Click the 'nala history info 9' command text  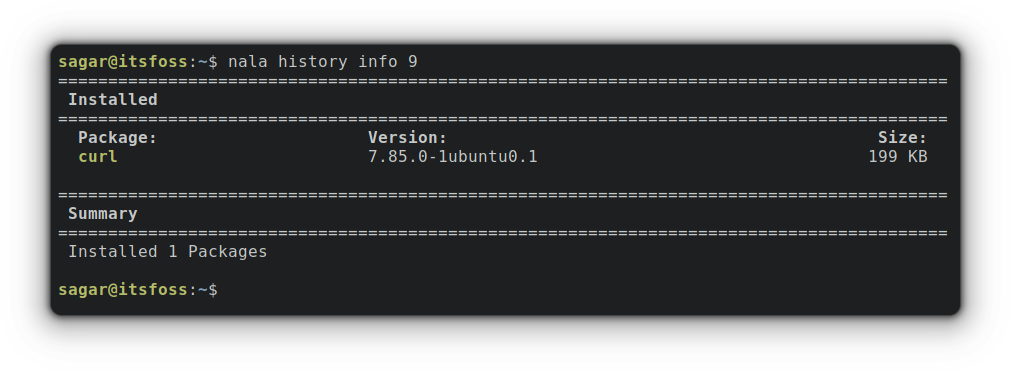tap(323, 62)
